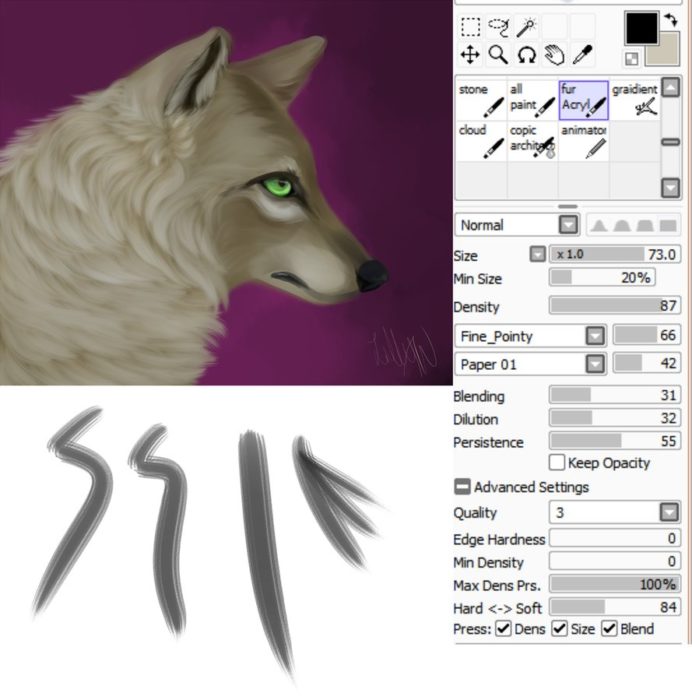Click the brush list scrollbar thumb
The width and height of the screenshot is (692, 700).
(x=671, y=142)
